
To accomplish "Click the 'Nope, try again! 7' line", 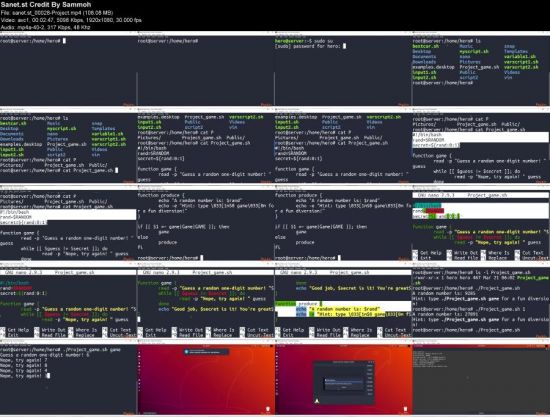I will [24, 360].
